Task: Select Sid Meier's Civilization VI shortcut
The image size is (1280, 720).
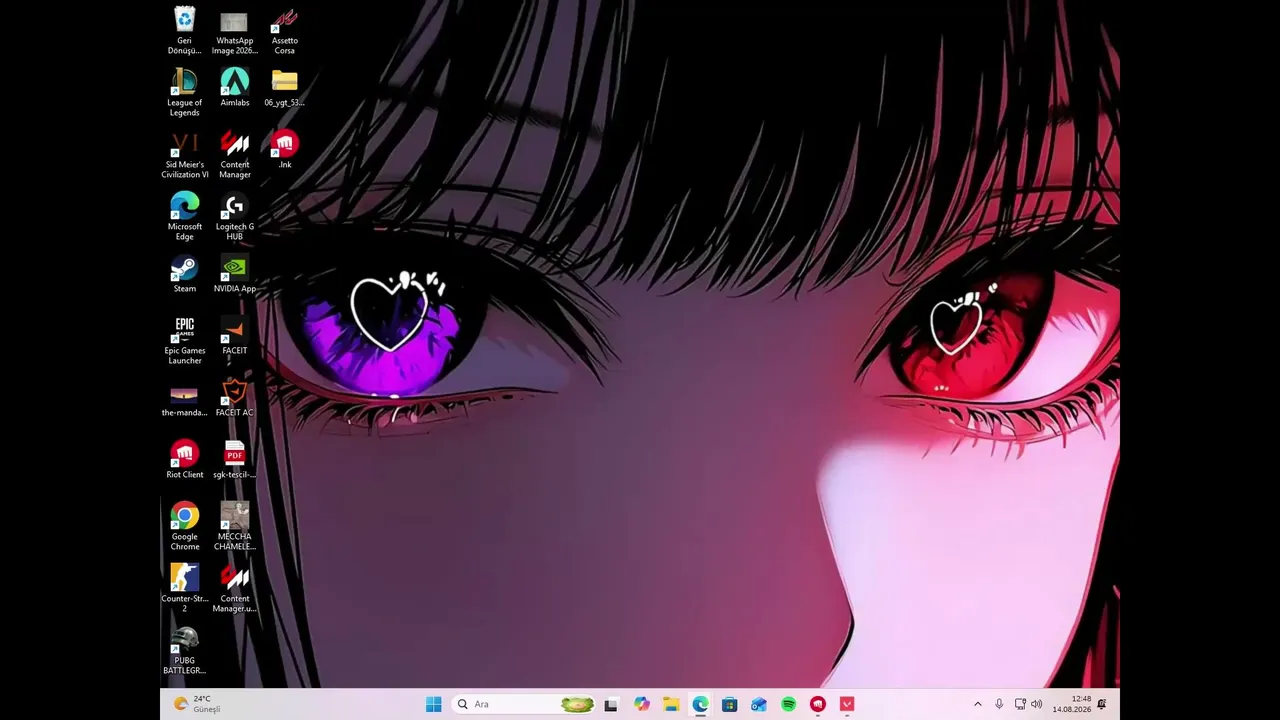Action: pos(185,155)
